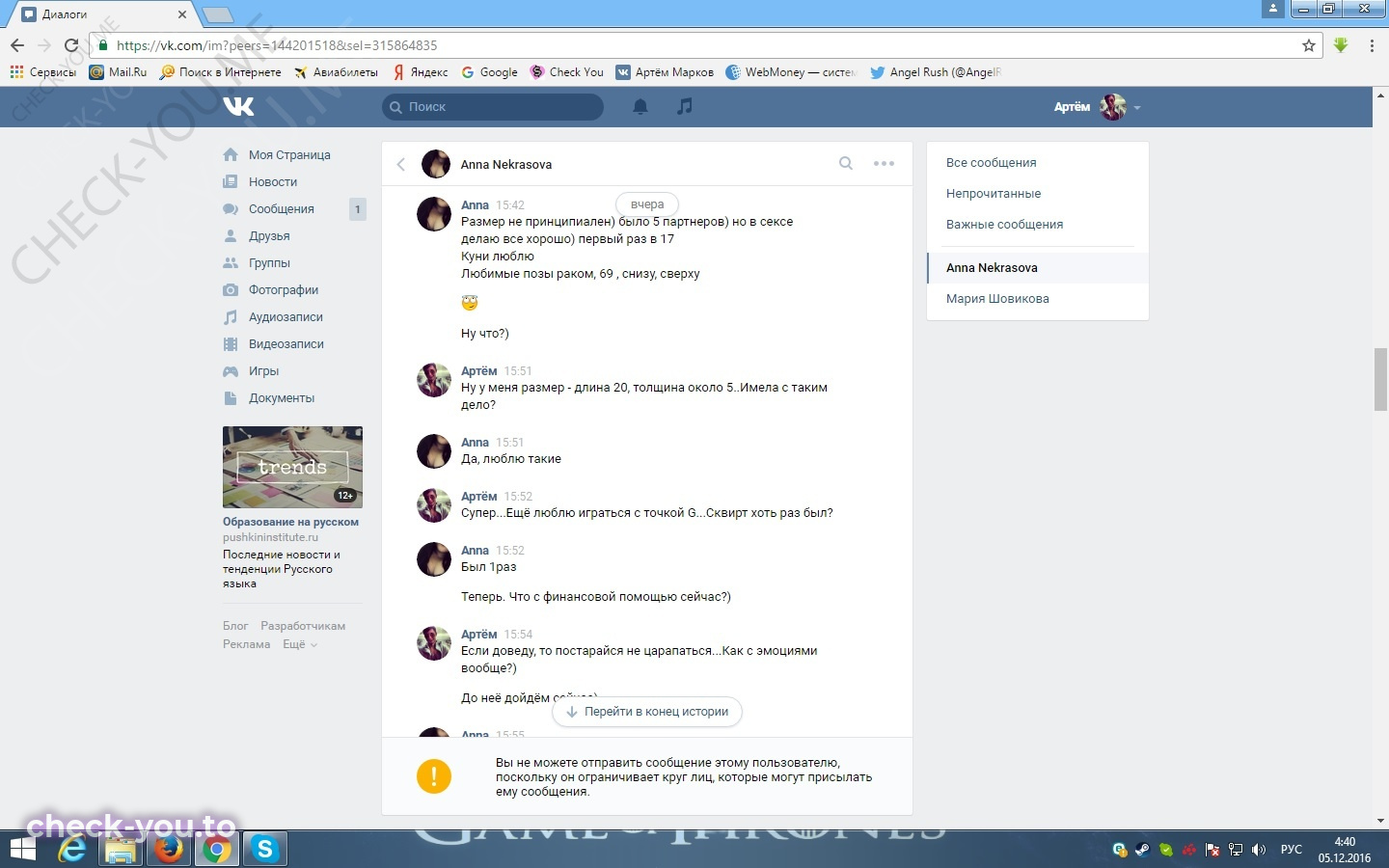Open Поиск в Интернете bookmark
The width and height of the screenshot is (1389, 868).
tap(221, 72)
